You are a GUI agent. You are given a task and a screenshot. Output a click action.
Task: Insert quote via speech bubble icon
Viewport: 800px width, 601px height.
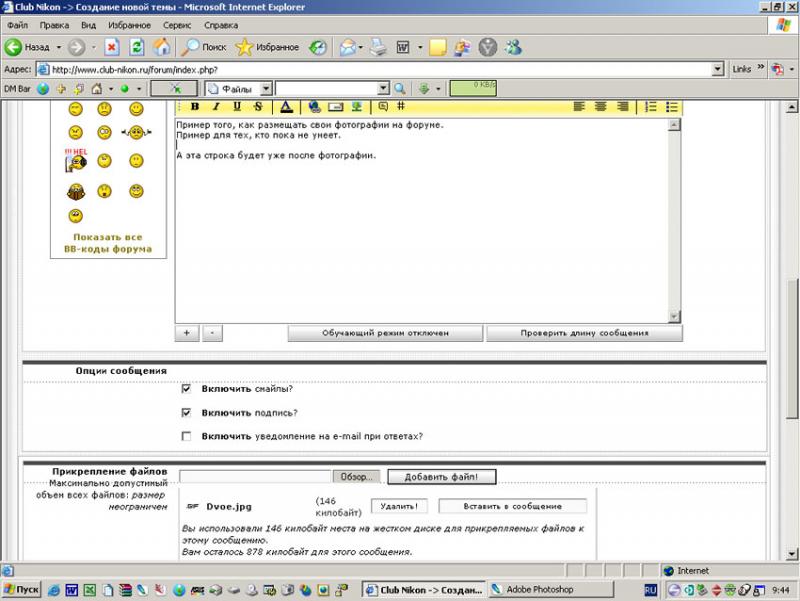click(x=383, y=106)
